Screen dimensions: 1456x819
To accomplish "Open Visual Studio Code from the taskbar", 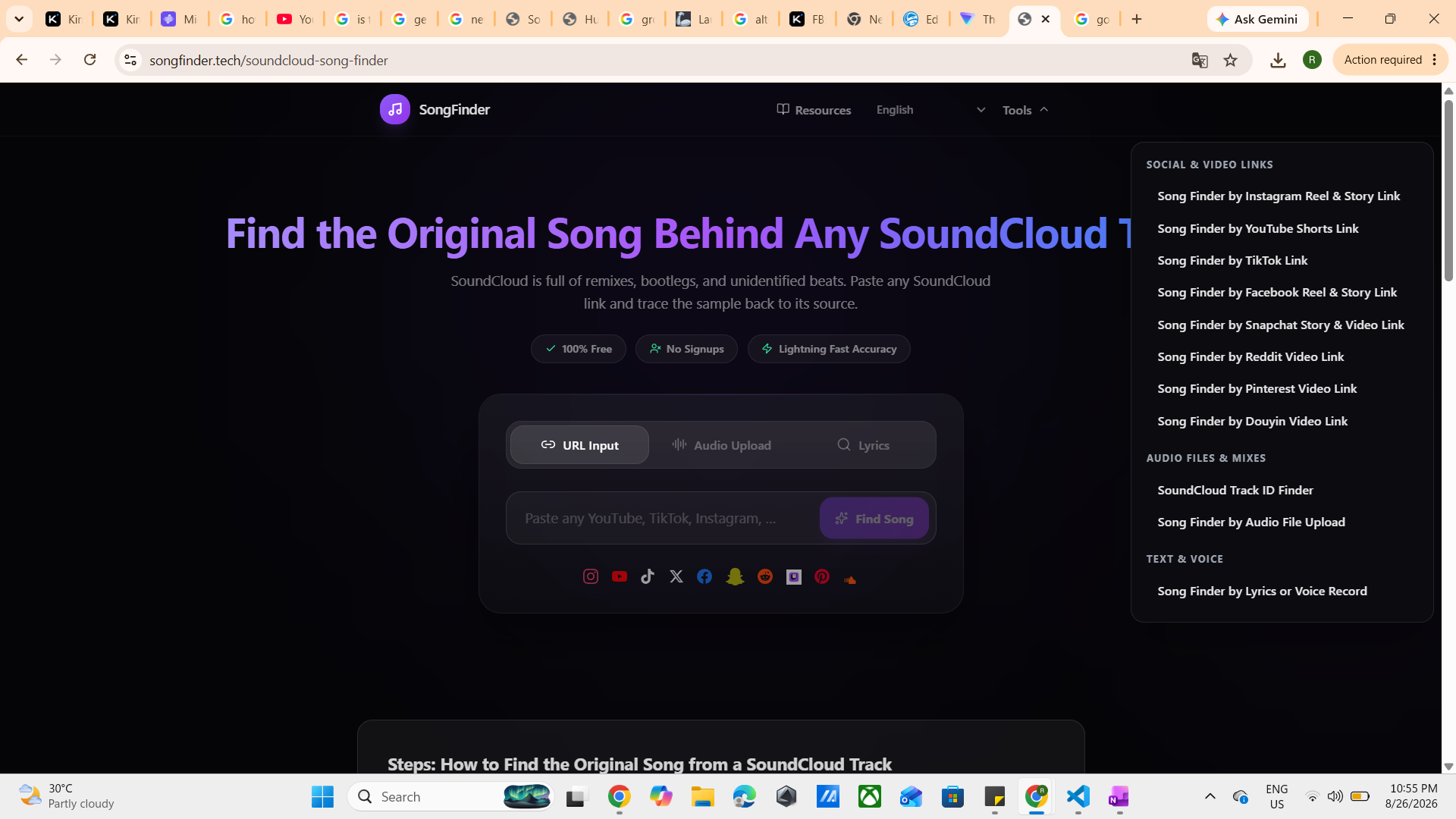I will click(1078, 797).
